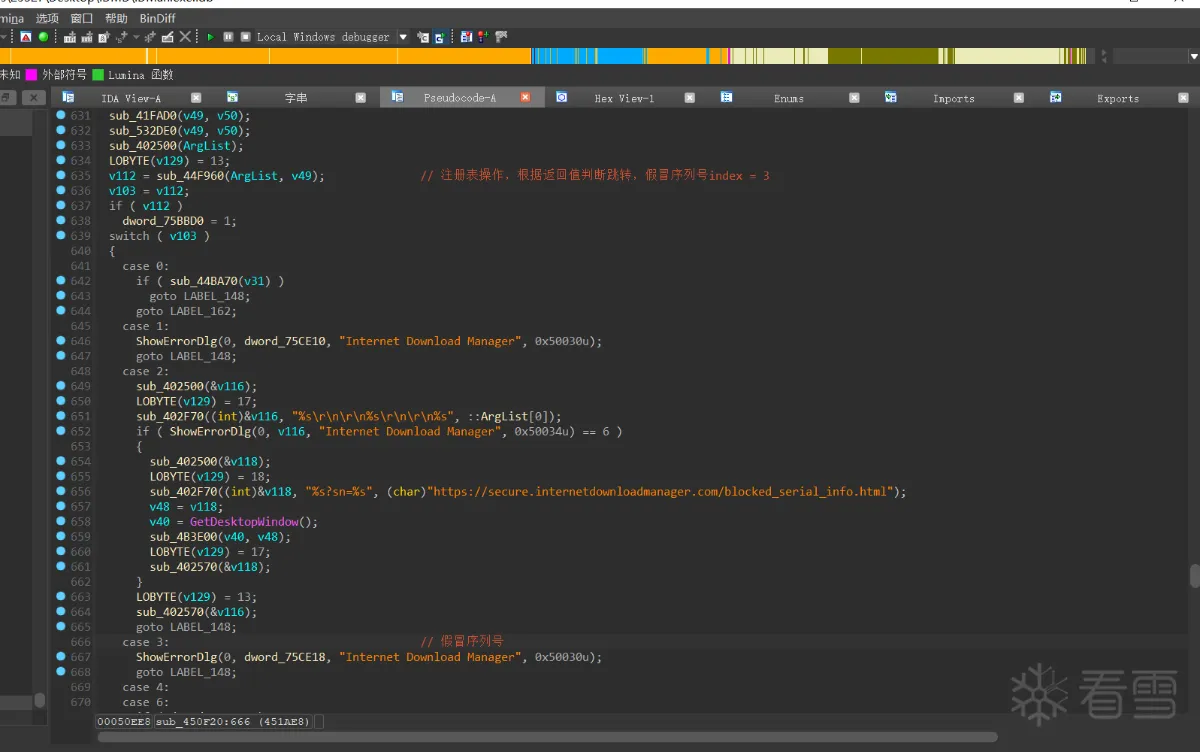
Task: Click the Hex View-1 tab icon
Action: tap(562, 98)
